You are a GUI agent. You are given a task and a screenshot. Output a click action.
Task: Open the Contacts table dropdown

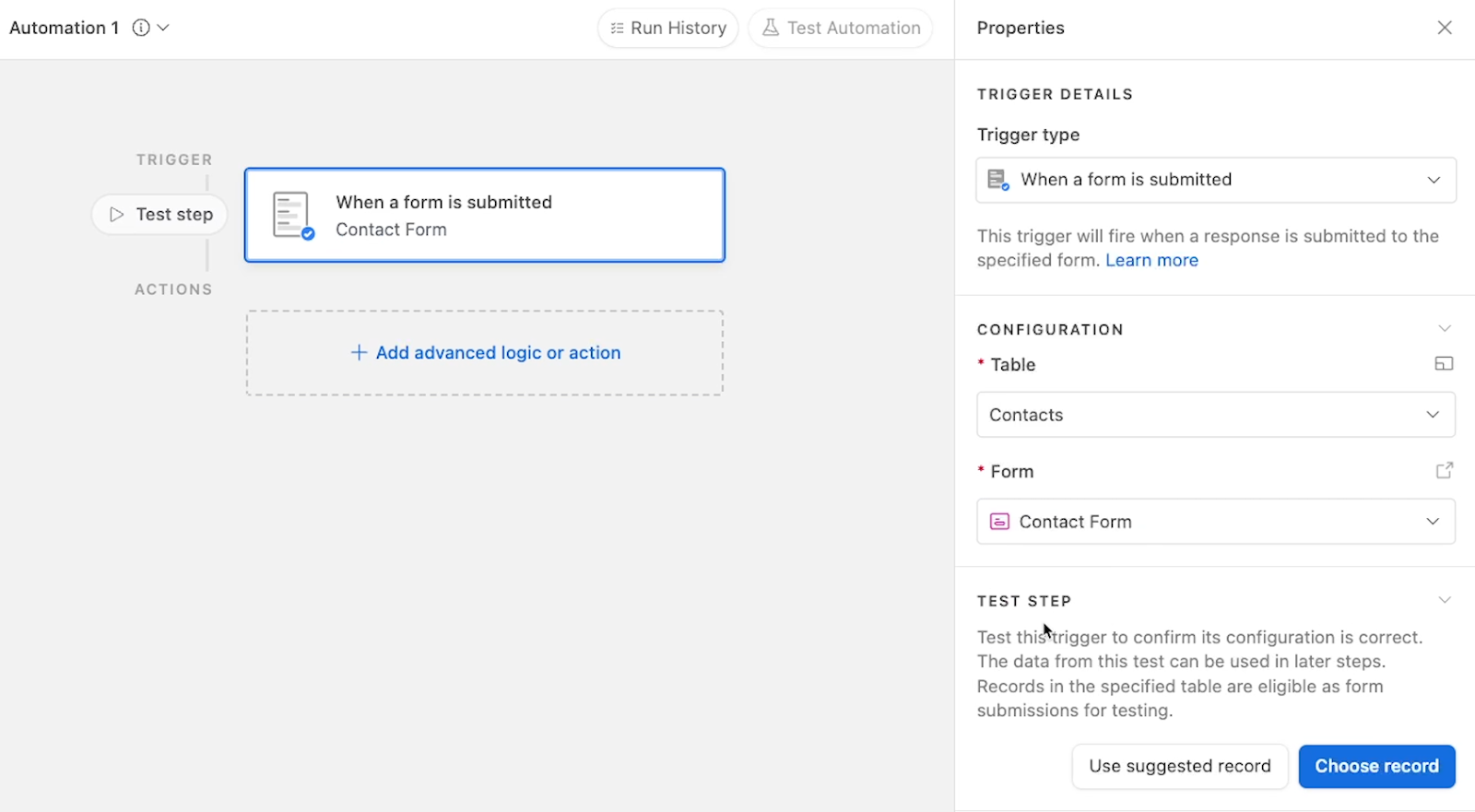pos(1216,415)
